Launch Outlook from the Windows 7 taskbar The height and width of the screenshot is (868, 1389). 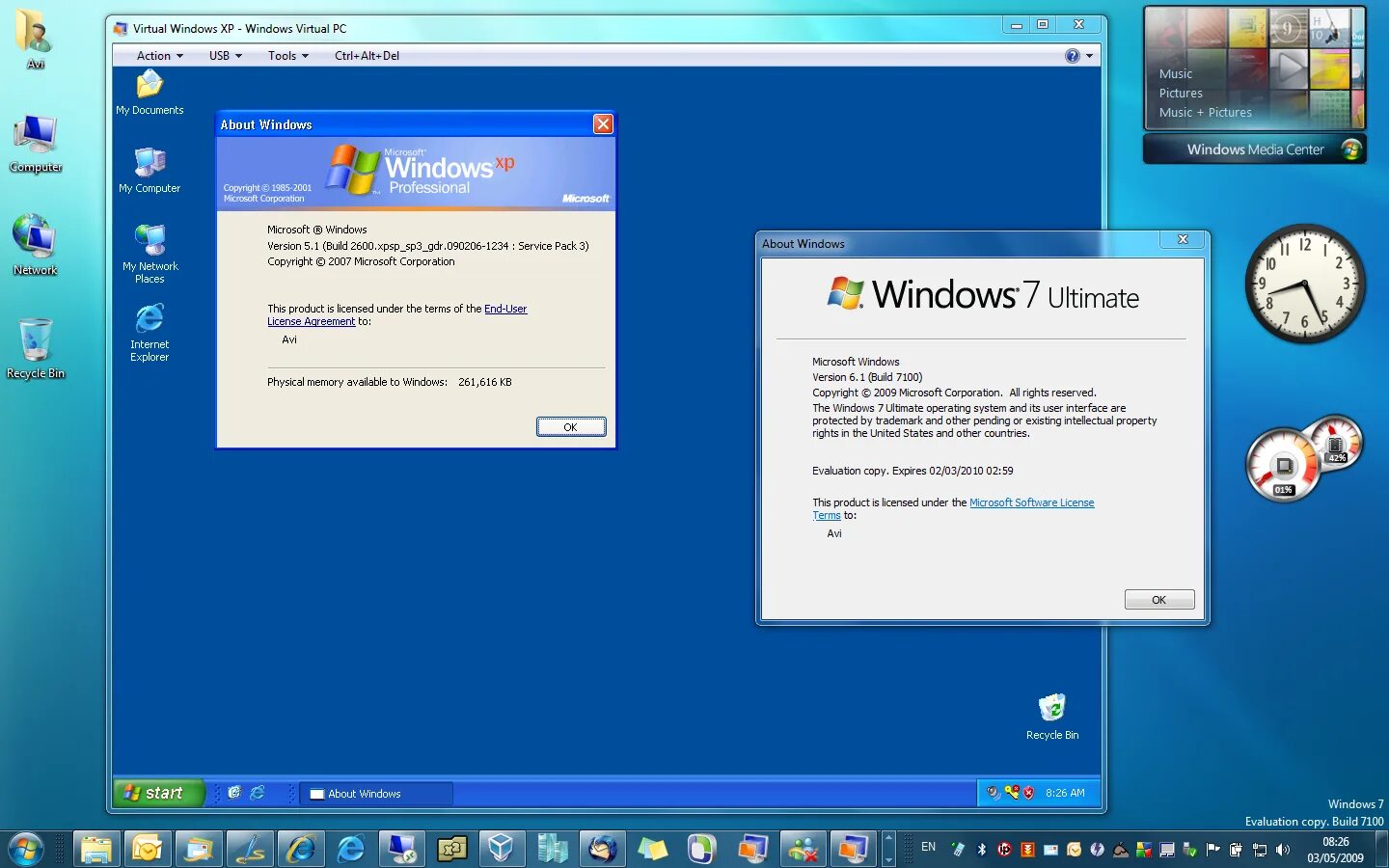[x=148, y=849]
